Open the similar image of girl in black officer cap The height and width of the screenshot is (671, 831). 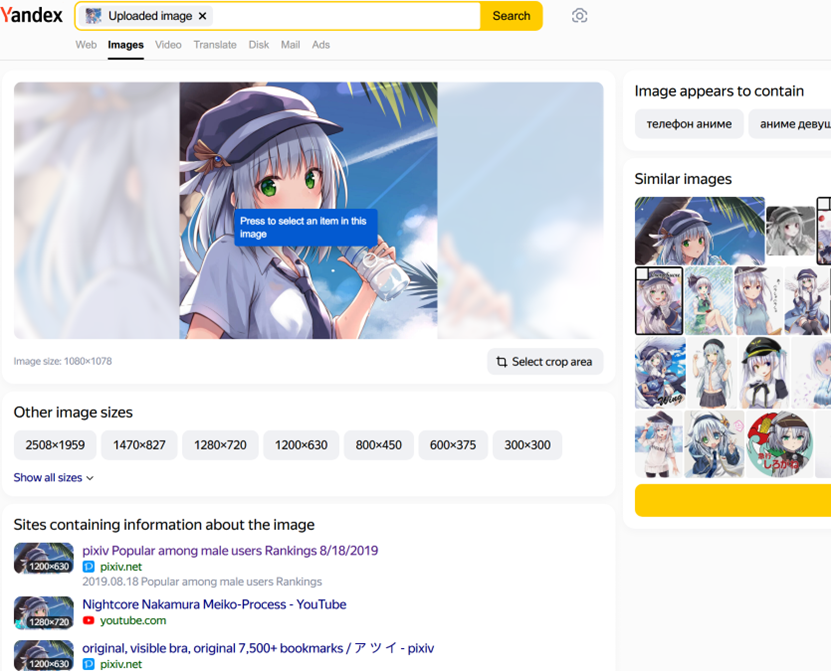pyautogui.click(x=764, y=373)
